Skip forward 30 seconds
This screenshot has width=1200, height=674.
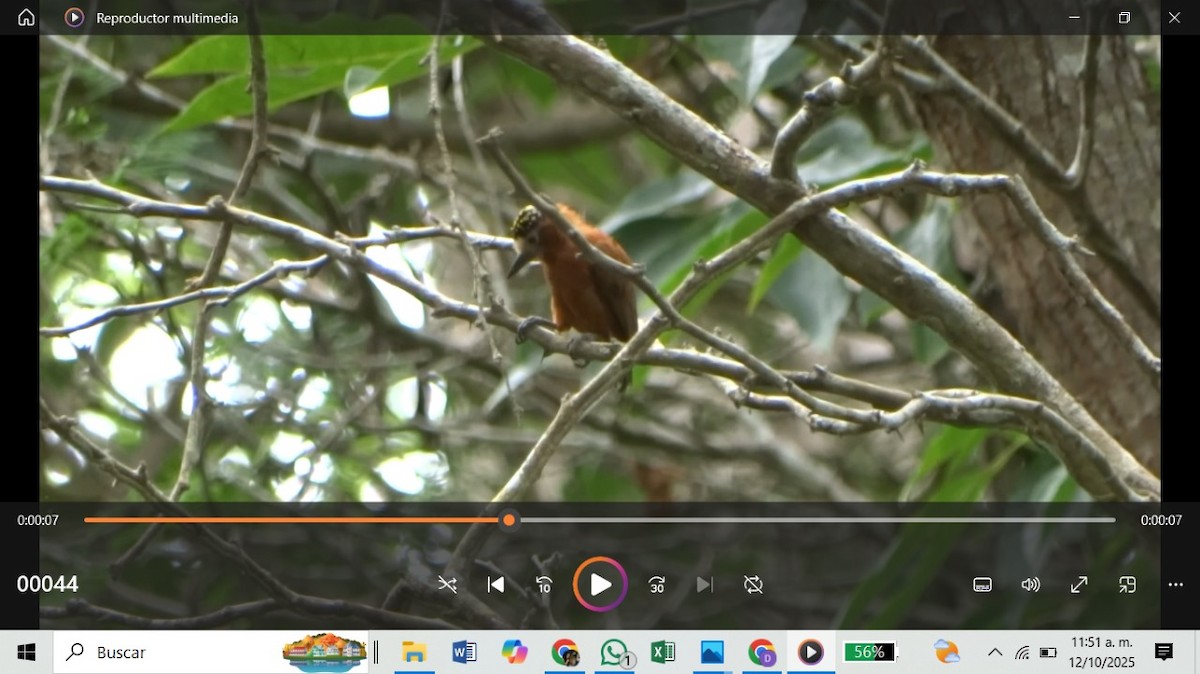click(656, 585)
